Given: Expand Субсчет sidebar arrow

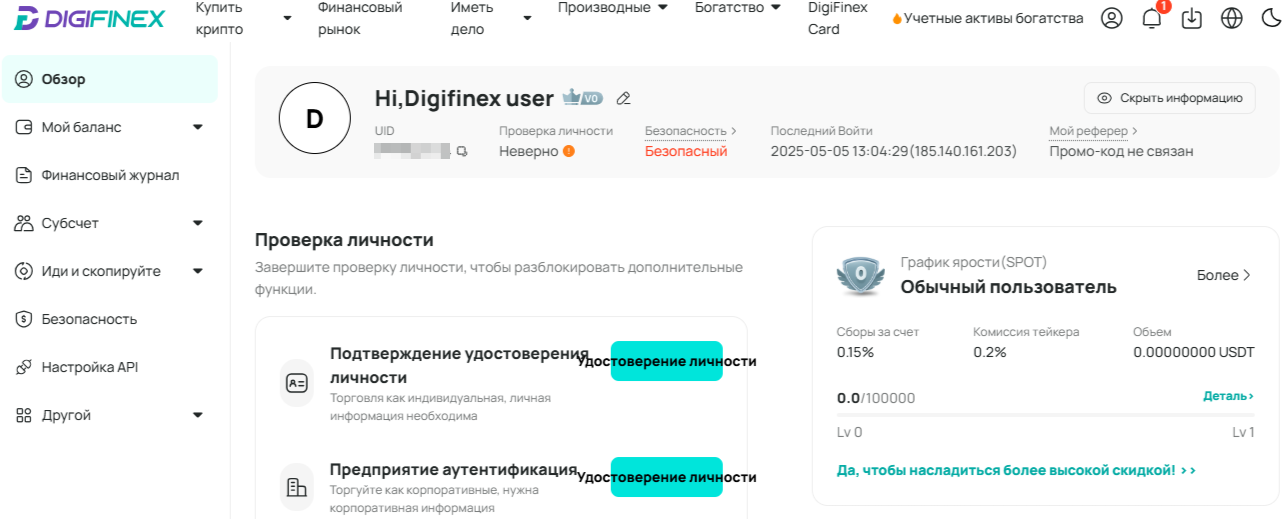Looking at the screenshot, I should [x=197, y=223].
